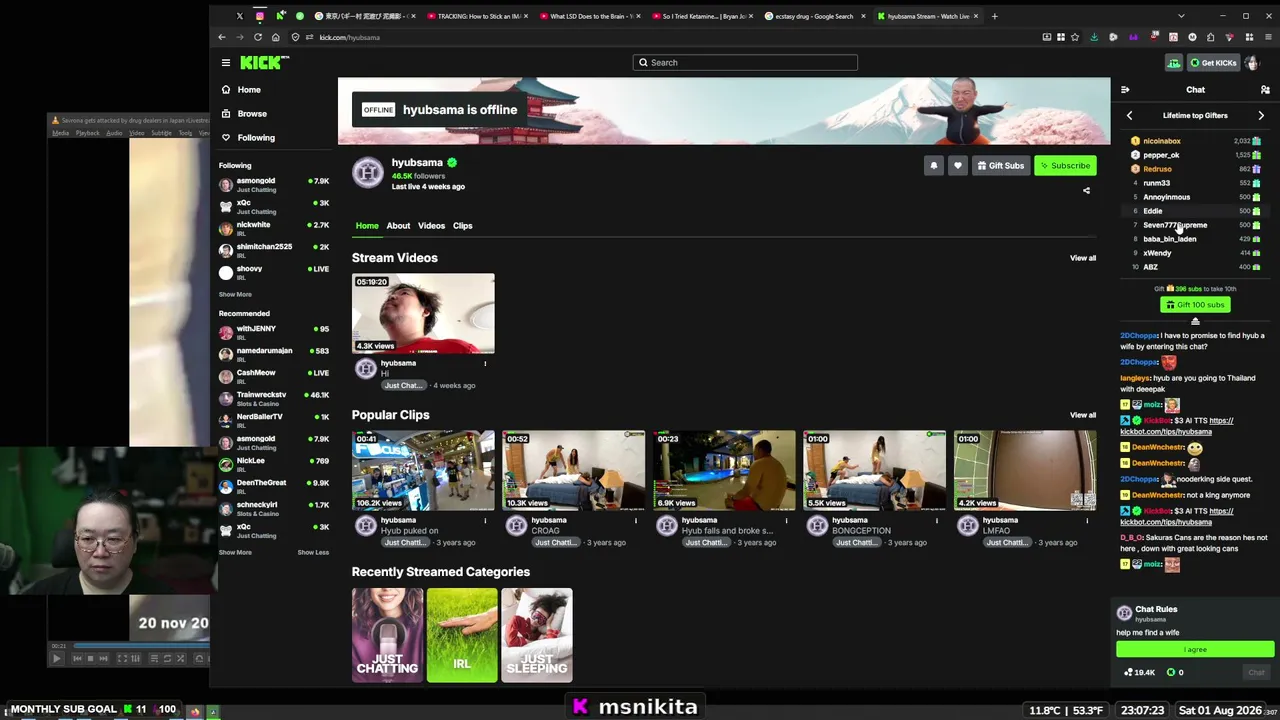Click View all for Popular Clips
Image resolution: width=1280 pixels, height=720 pixels.
coord(1083,415)
